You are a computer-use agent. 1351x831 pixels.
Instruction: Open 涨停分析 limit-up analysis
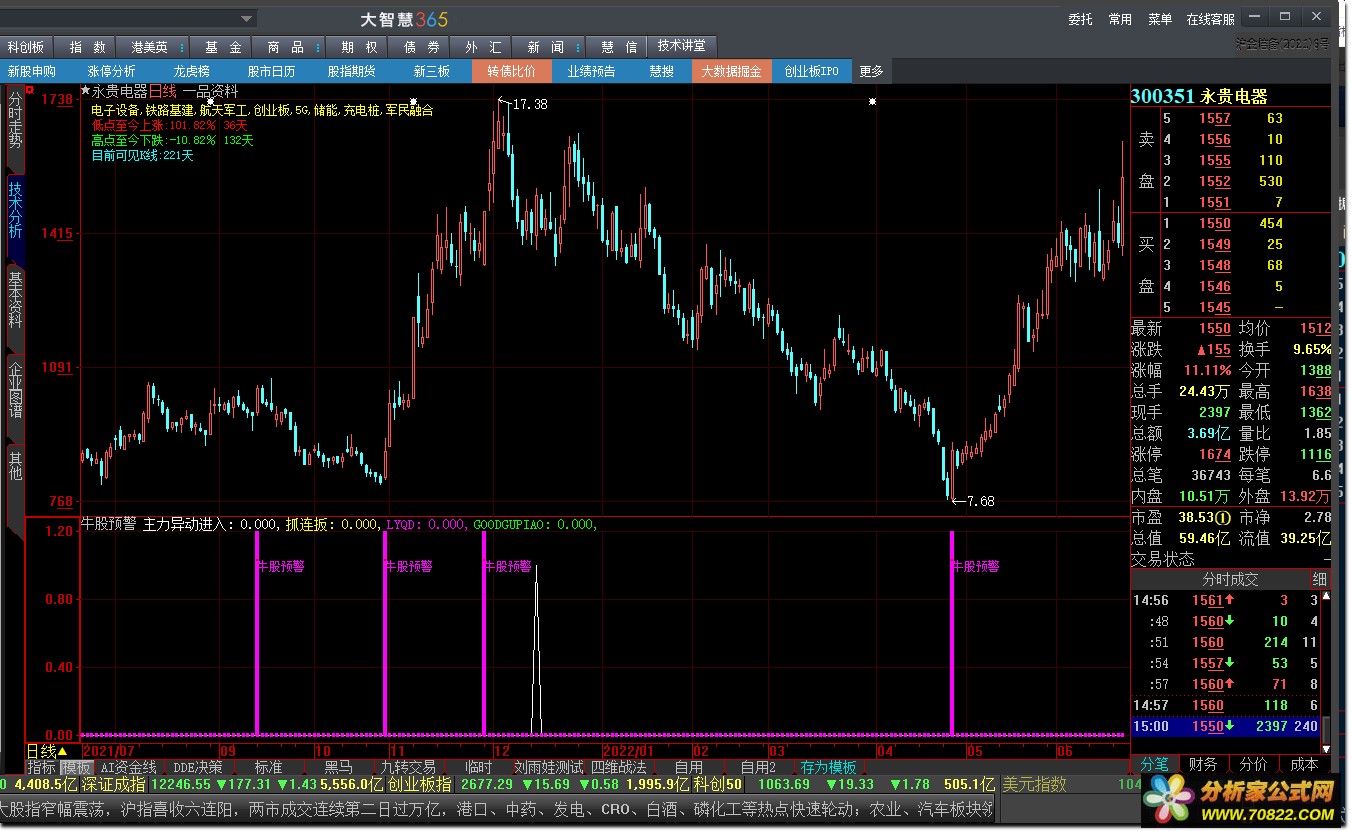[112, 71]
